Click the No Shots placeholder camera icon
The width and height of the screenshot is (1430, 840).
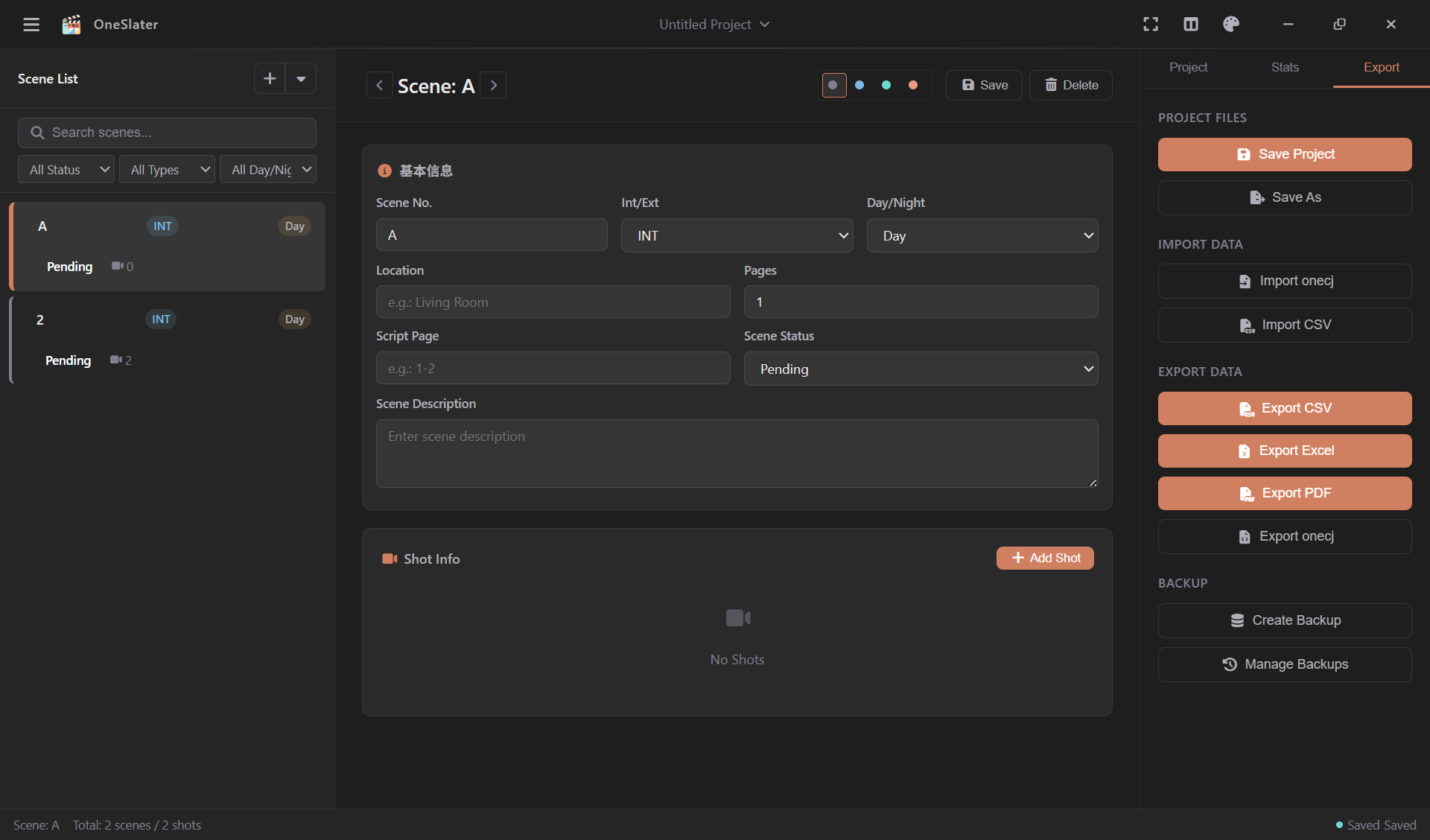click(x=738, y=618)
